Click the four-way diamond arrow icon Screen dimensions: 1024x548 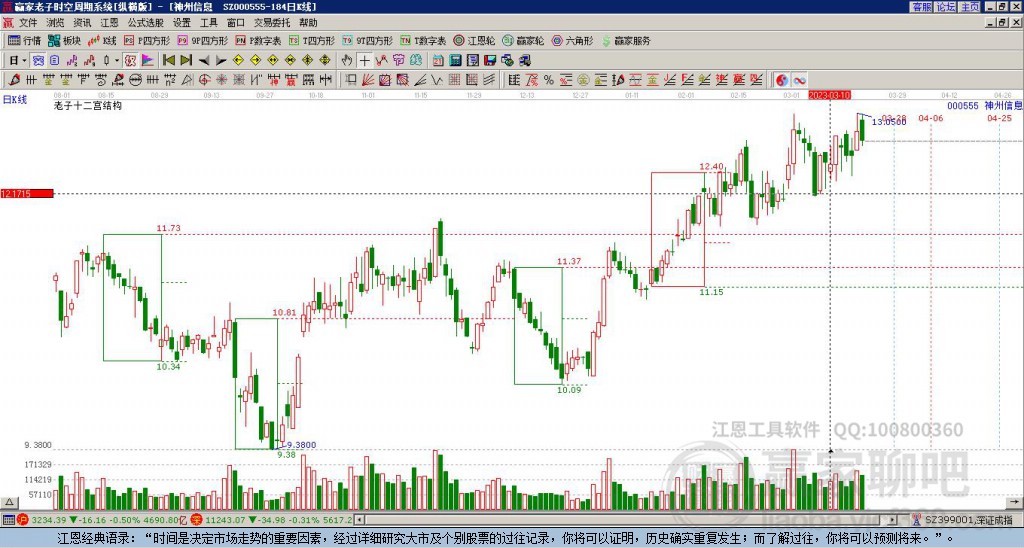point(325,61)
